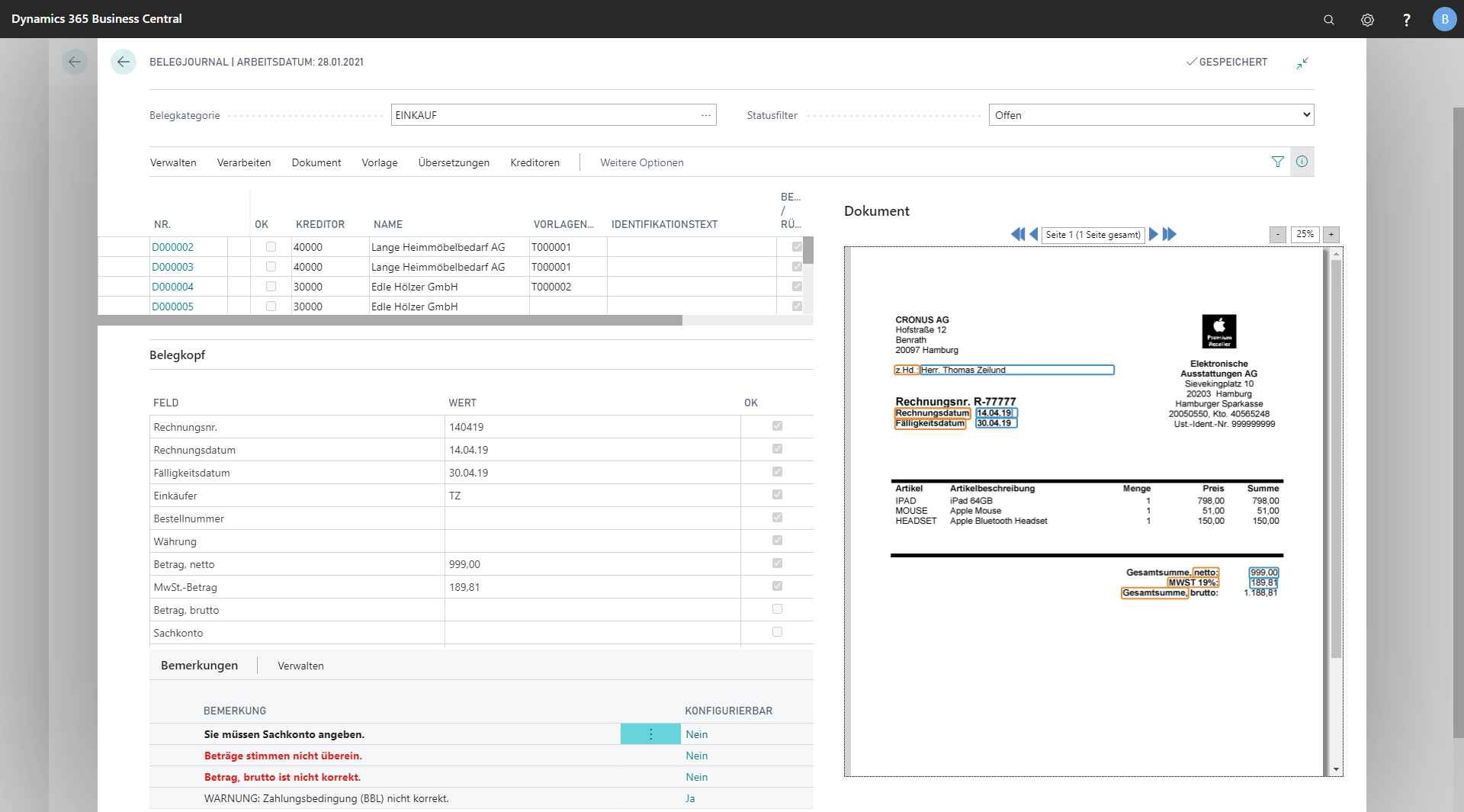Open the Statusfilter dropdown
1464x812 pixels.
(1151, 115)
